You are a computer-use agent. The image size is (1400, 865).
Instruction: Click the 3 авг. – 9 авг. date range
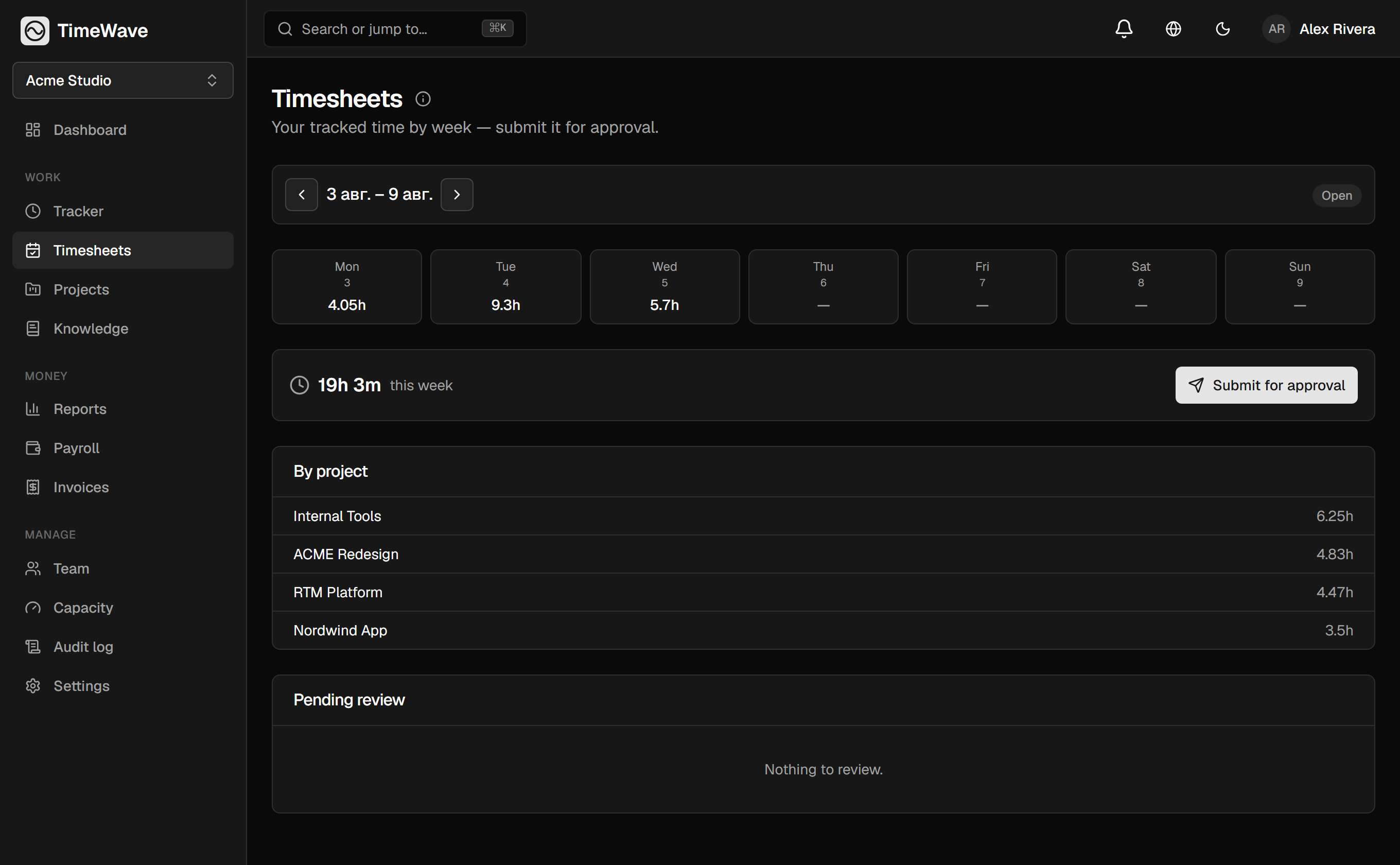tap(379, 195)
